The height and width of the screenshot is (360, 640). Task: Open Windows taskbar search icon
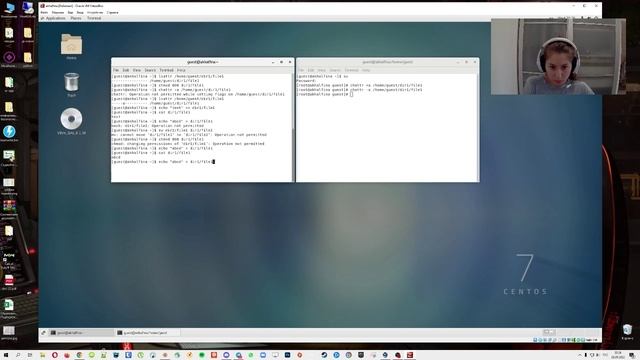[x=18, y=355]
